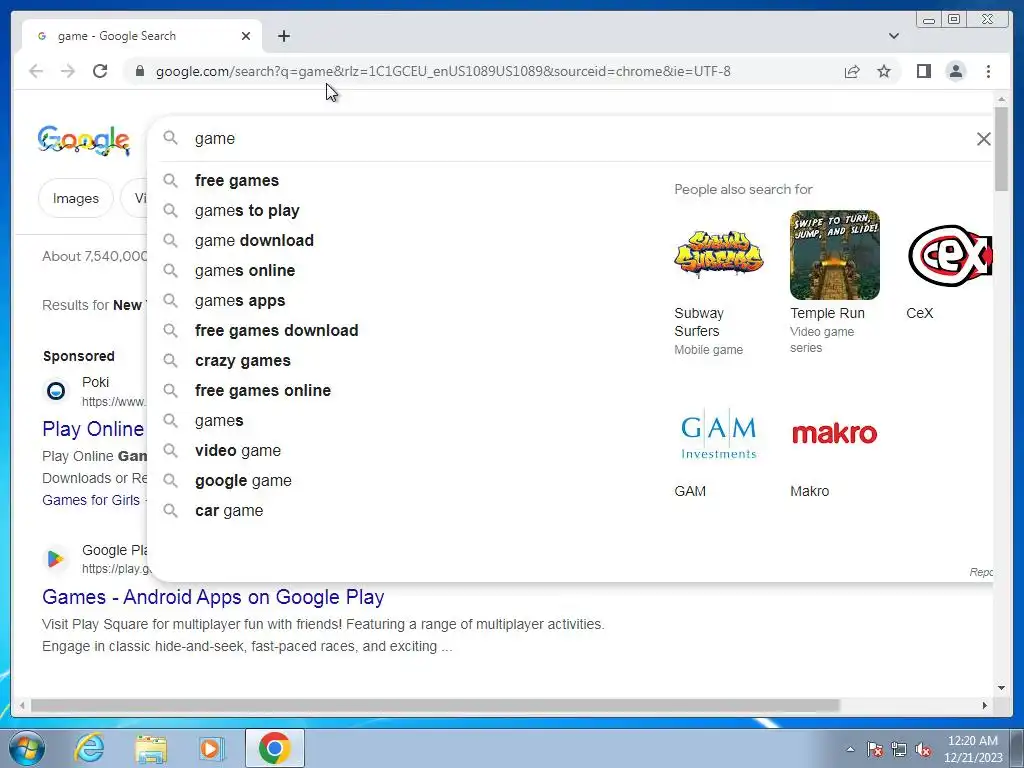
Task: Bookmark this tab with the star icon
Action: point(884,71)
